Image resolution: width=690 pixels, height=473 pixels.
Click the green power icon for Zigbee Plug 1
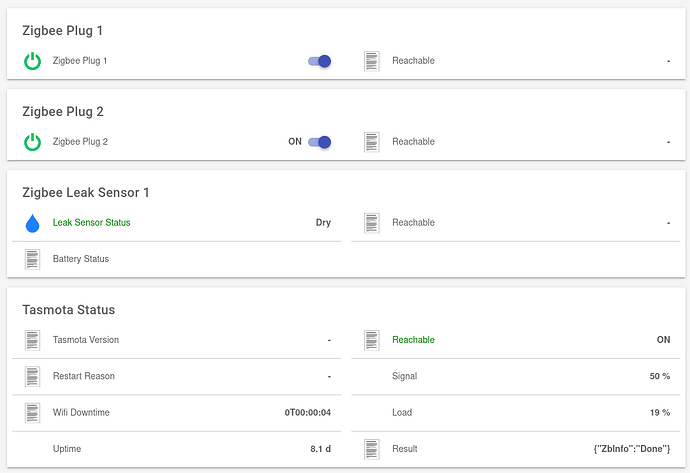pos(32,61)
